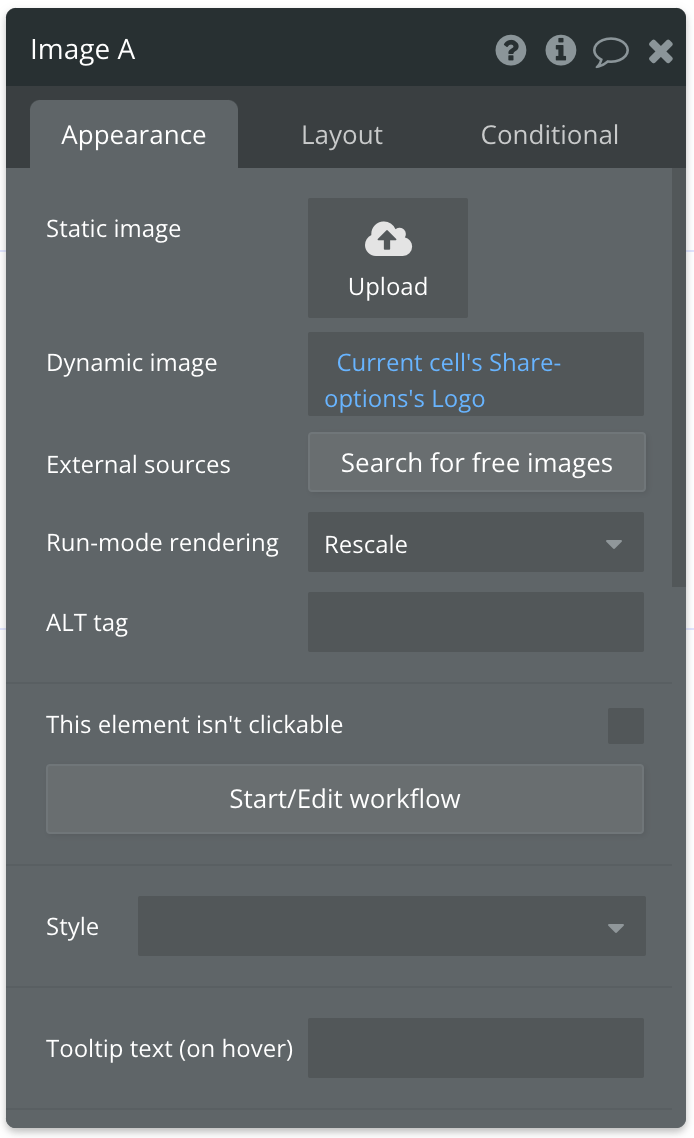694x1138 pixels.
Task: Click the info icon in header
Action: [x=560, y=51]
